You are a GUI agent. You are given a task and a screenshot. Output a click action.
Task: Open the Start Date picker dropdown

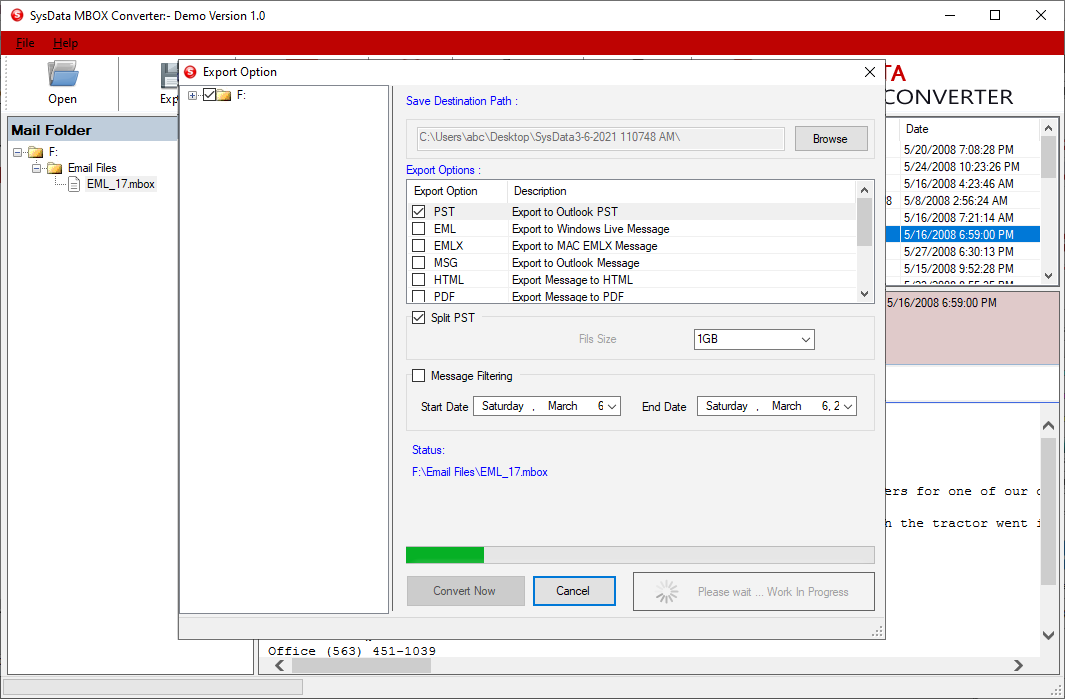click(612, 406)
